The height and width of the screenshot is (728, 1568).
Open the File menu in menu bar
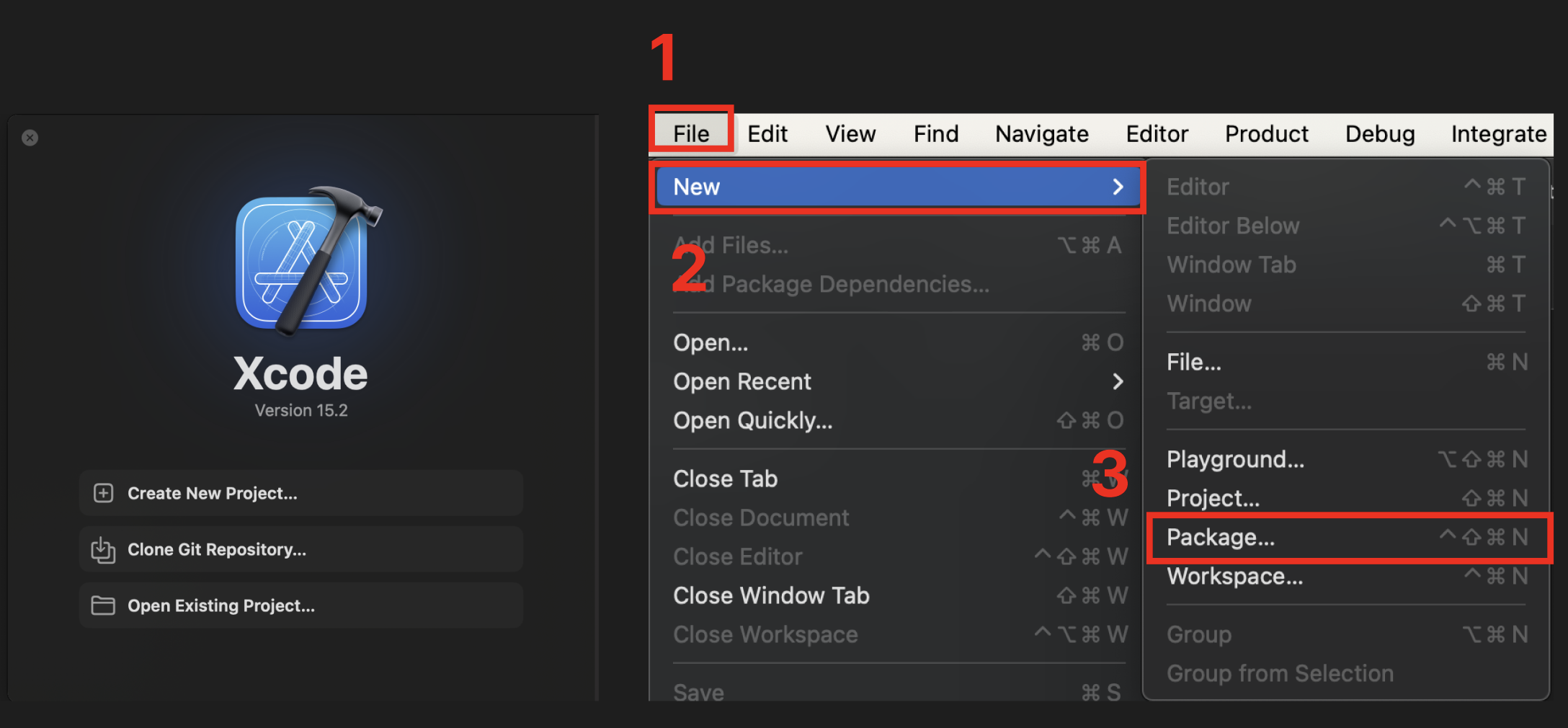tap(691, 133)
